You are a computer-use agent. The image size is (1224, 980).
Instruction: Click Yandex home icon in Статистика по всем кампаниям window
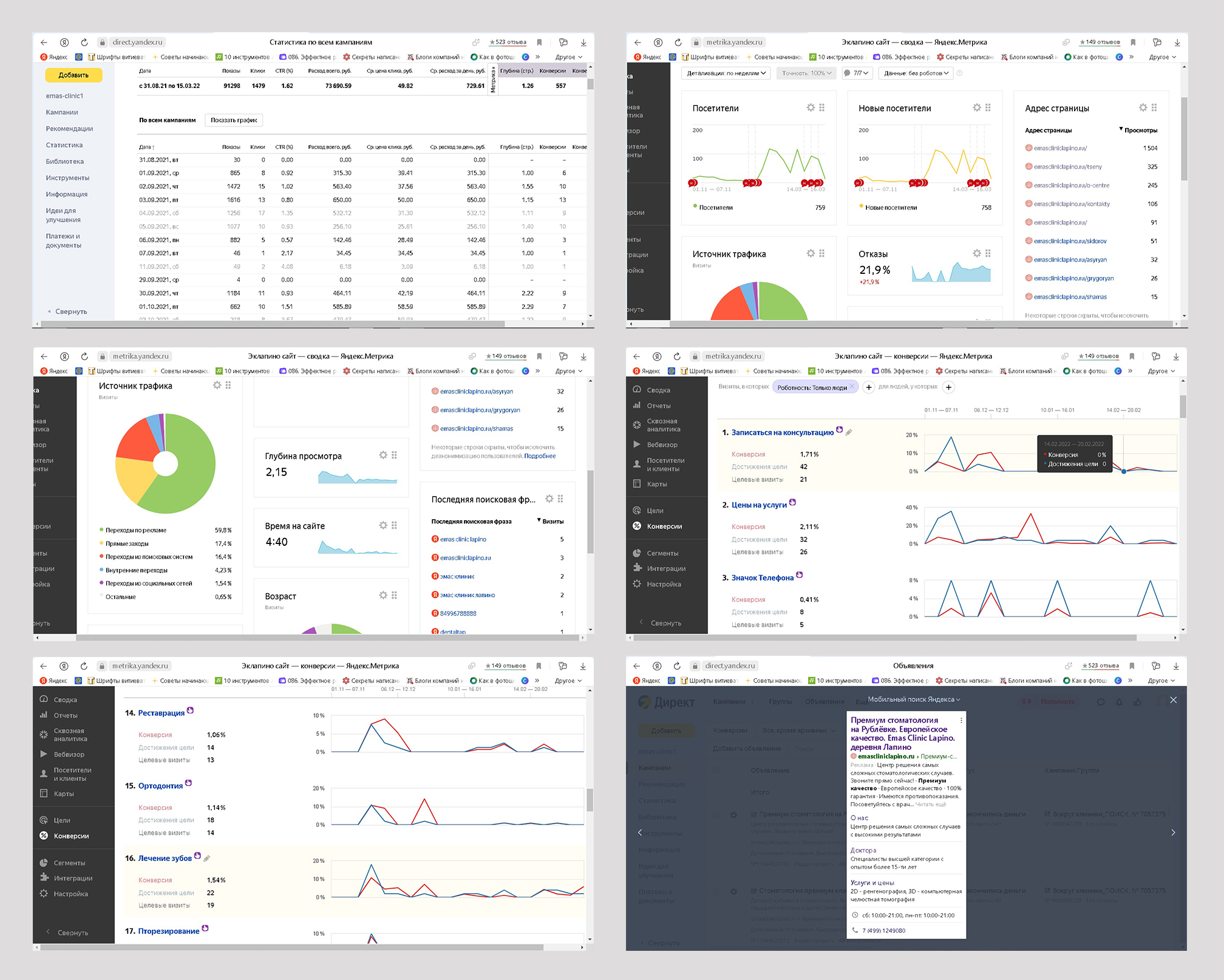pyautogui.click(x=64, y=43)
